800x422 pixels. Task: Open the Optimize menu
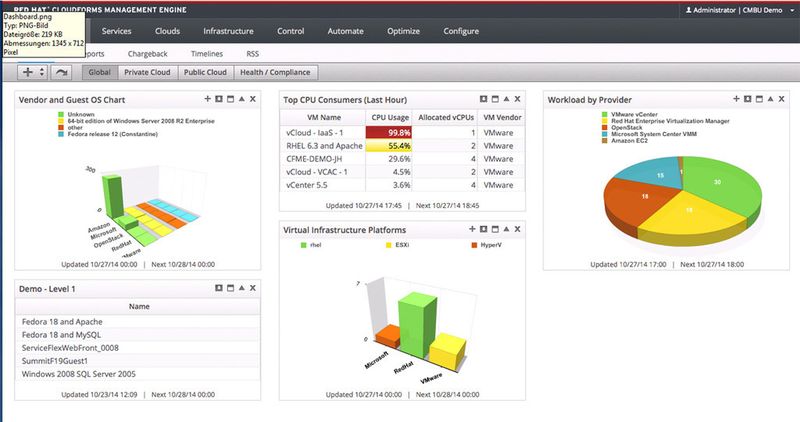403,31
